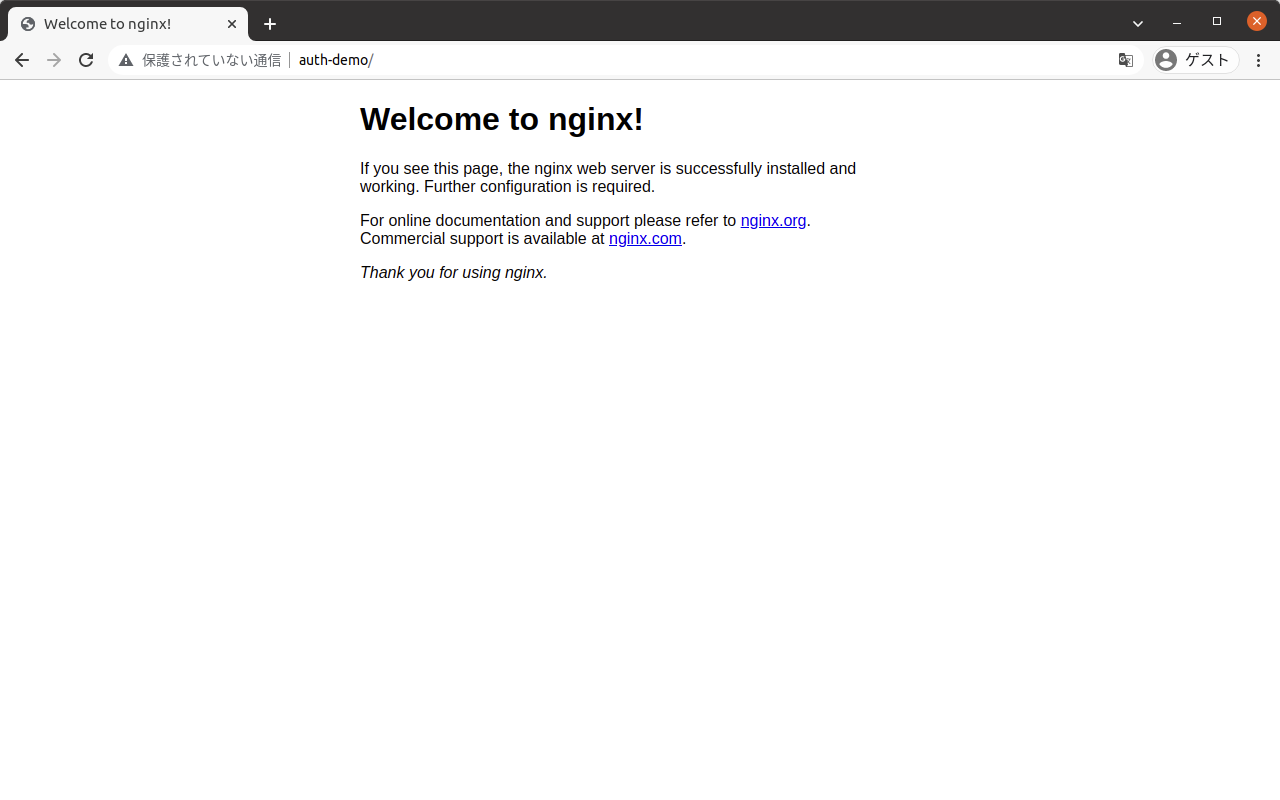Follow the nginx.com link
The height and width of the screenshot is (800, 1280).
[645, 239]
